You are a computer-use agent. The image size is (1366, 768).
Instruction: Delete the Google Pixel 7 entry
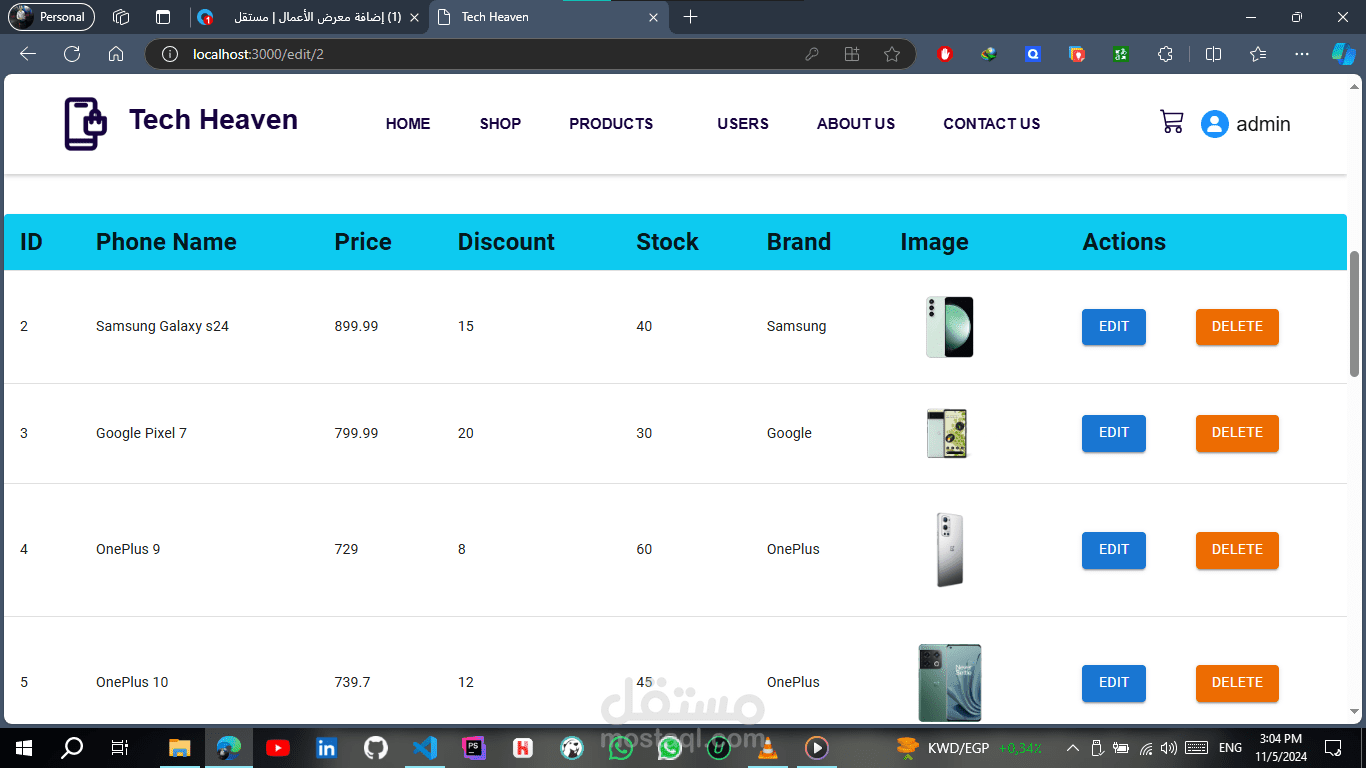pyautogui.click(x=1237, y=433)
